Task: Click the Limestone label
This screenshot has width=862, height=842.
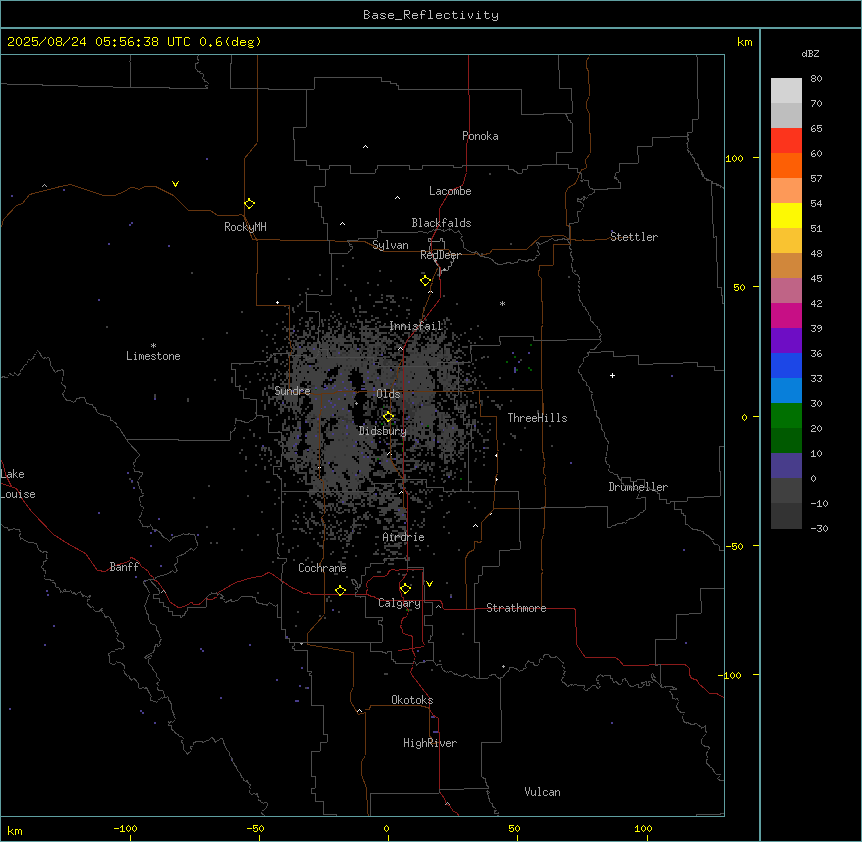Action: (x=153, y=356)
